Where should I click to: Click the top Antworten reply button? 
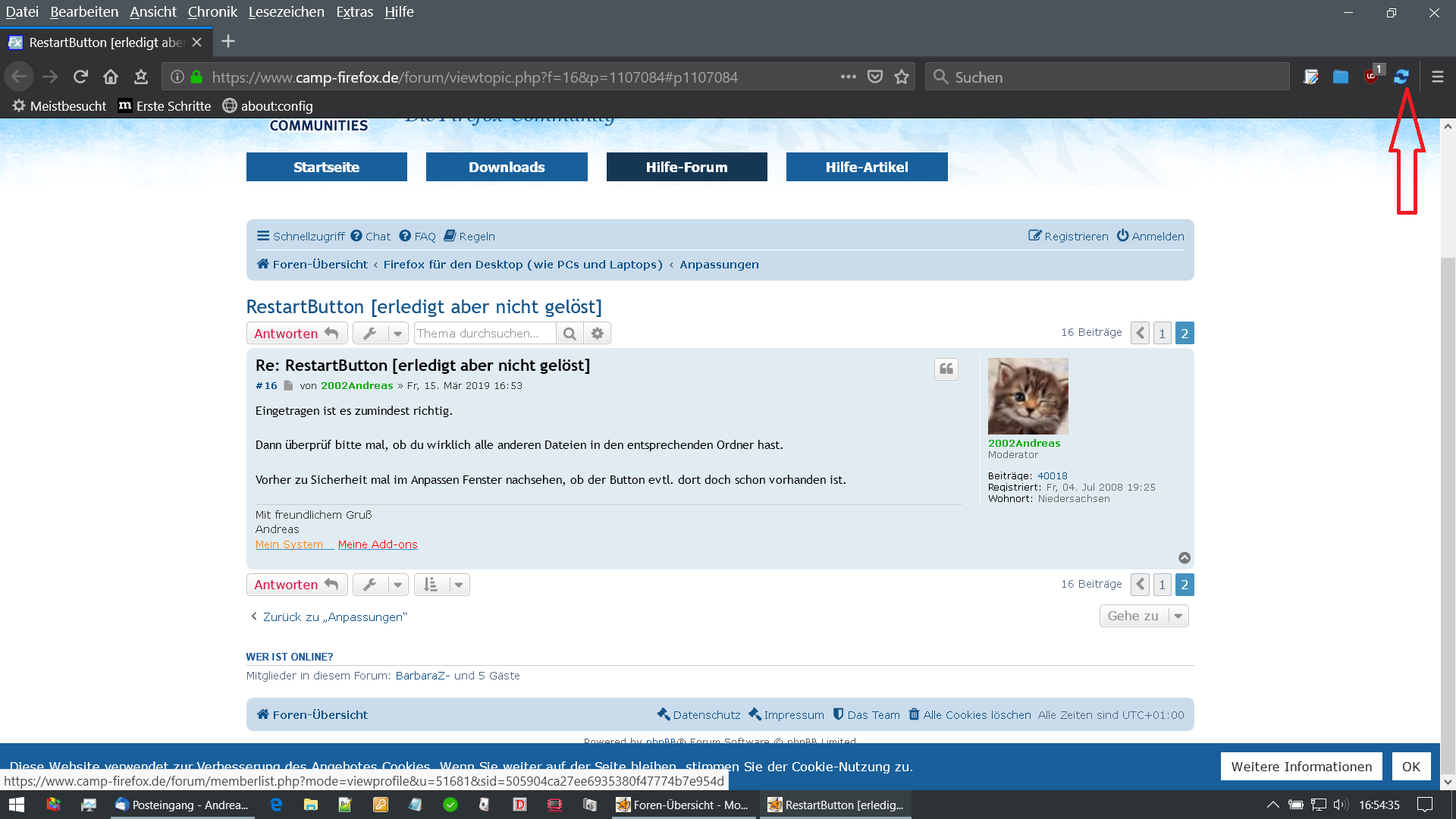[297, 334]
